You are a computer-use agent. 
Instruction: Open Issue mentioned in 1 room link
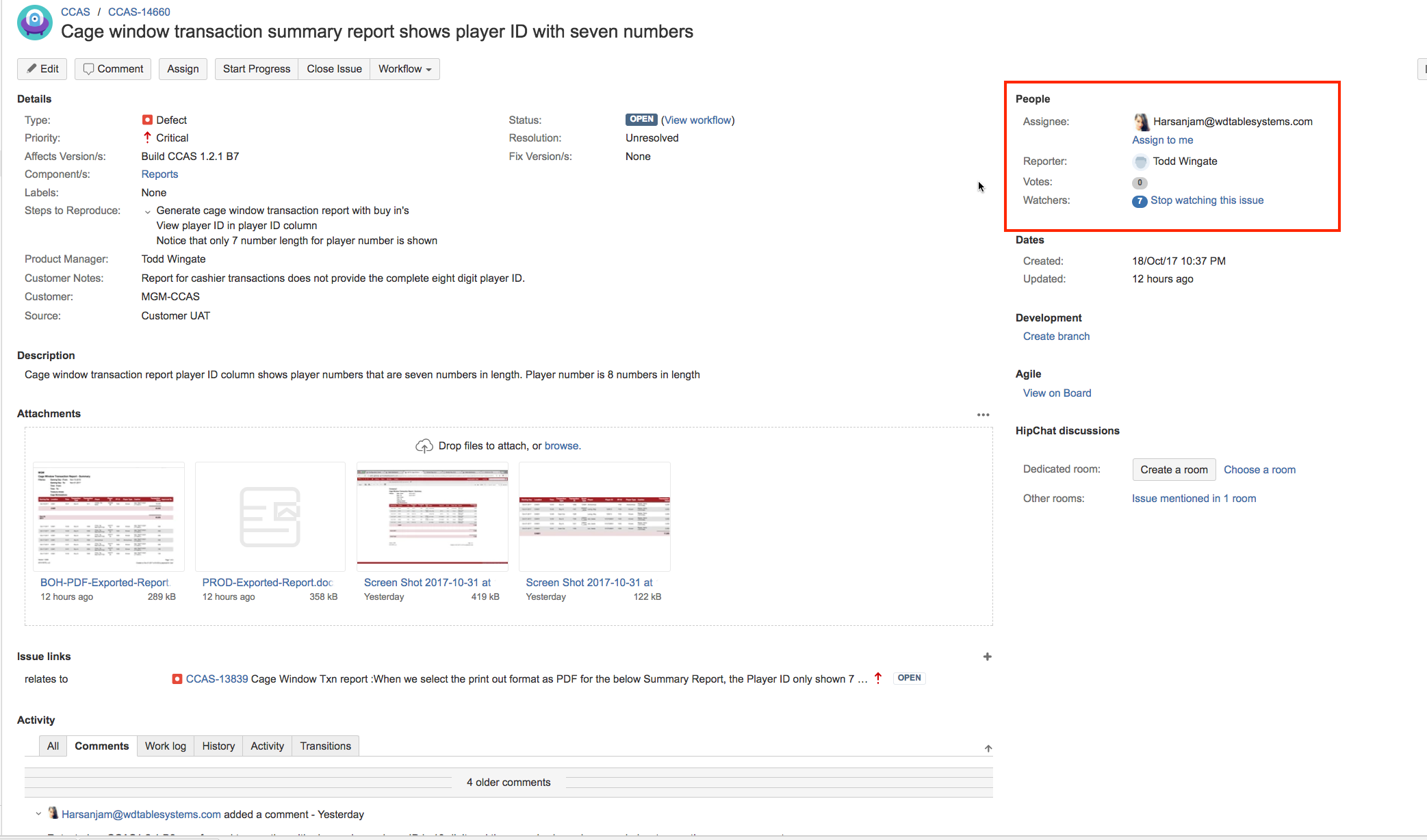point(1194,499)
